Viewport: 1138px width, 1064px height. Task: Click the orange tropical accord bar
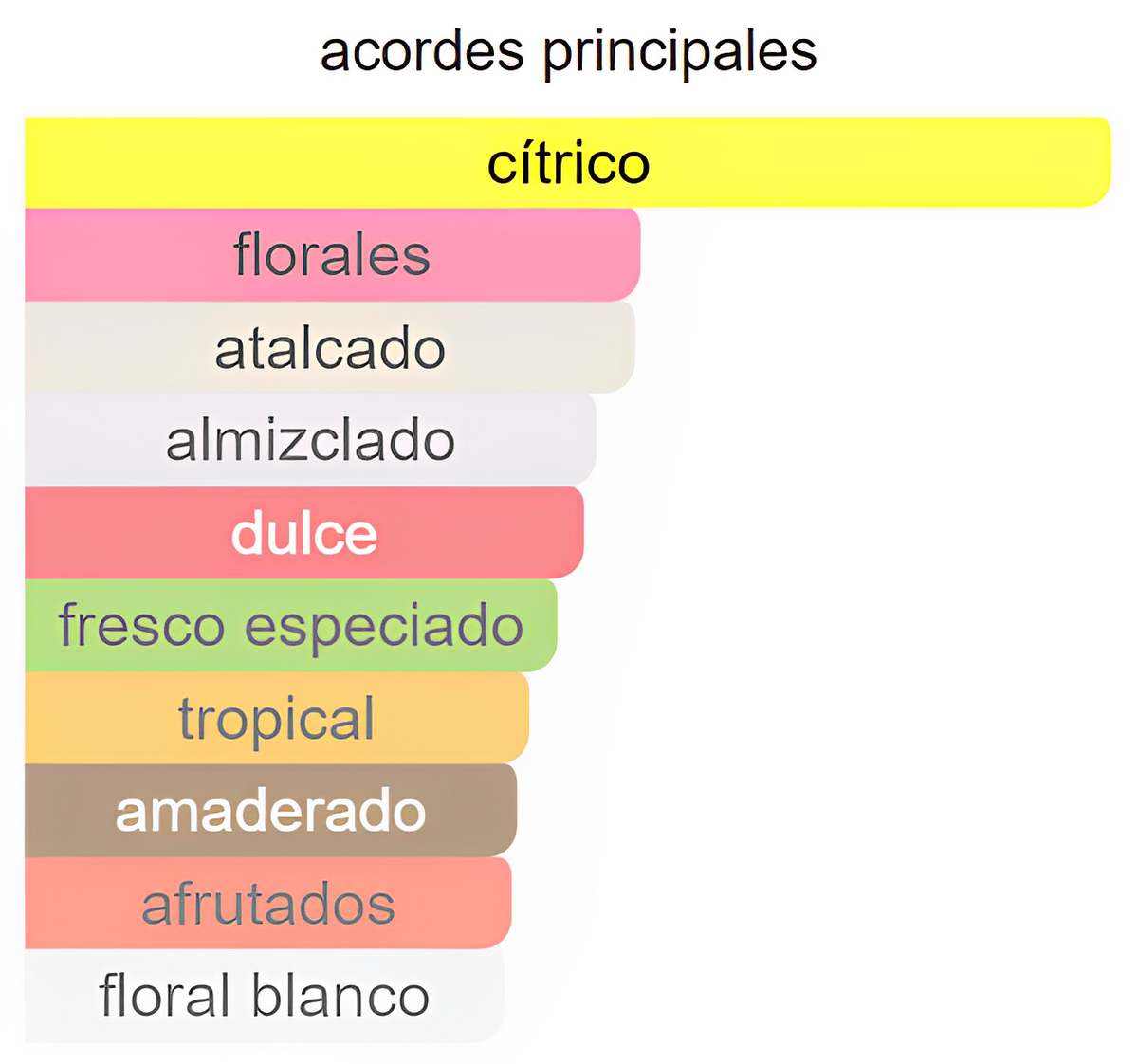point(276,719)
